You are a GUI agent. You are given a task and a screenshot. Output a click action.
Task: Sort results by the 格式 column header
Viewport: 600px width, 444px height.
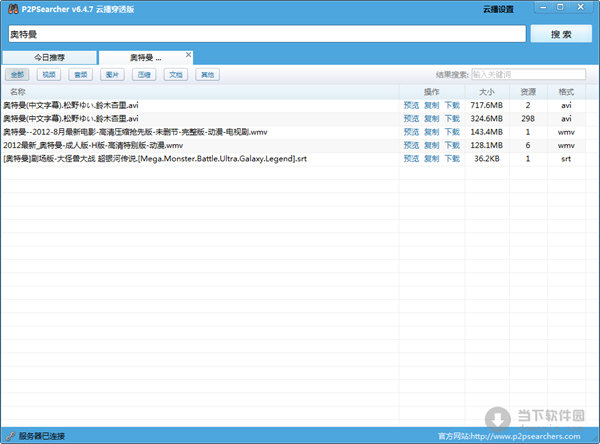coord(566,91)
